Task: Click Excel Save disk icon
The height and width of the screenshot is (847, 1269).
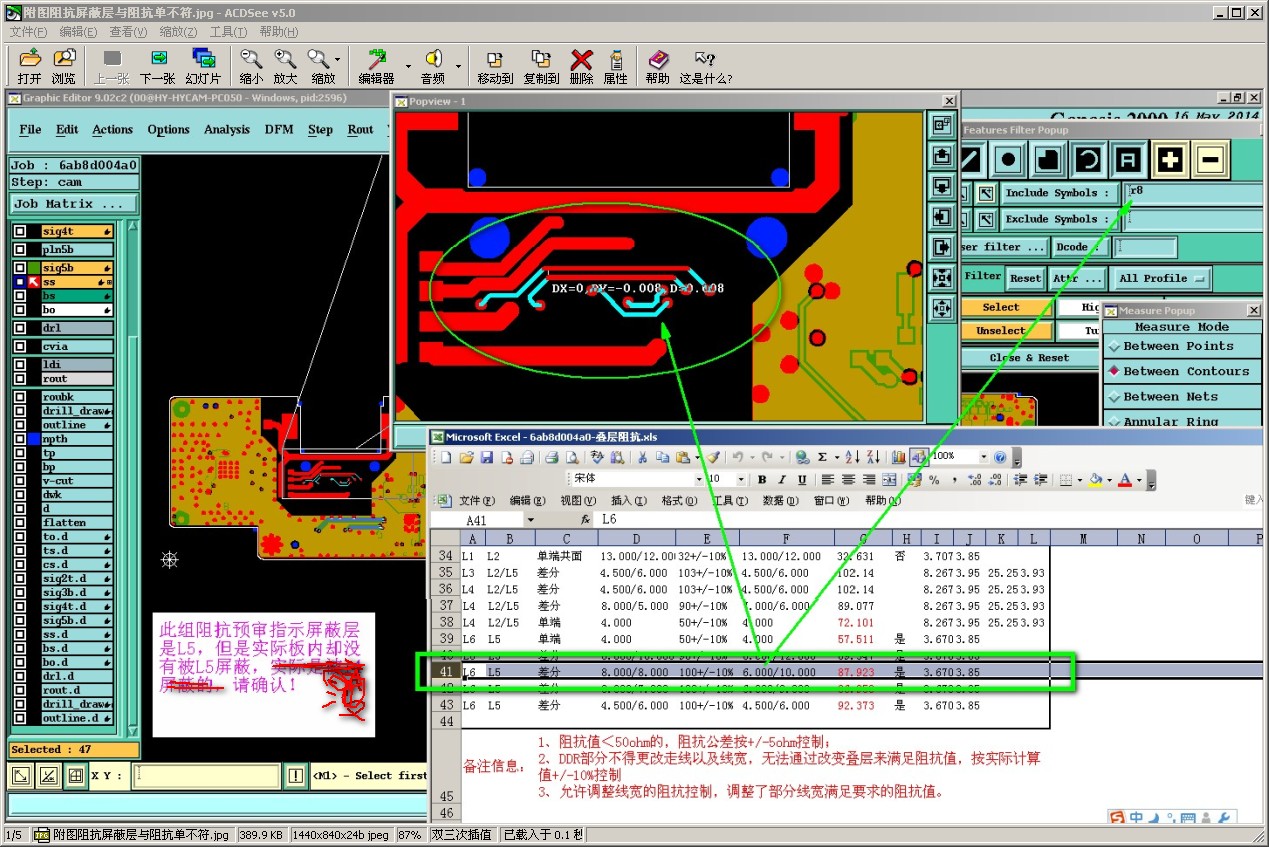Action: tap(487, 457)
